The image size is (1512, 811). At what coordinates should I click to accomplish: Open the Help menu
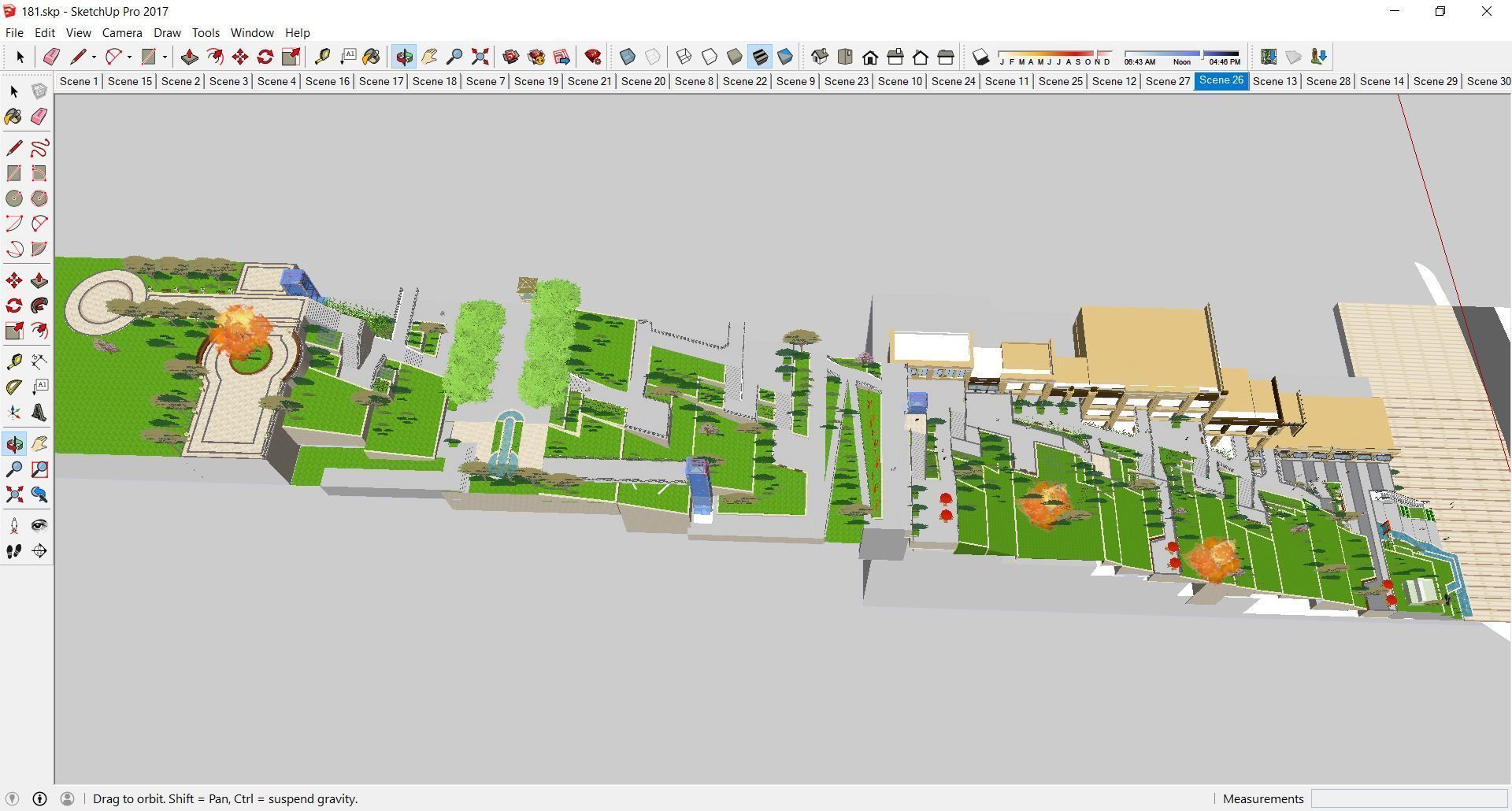297,33
